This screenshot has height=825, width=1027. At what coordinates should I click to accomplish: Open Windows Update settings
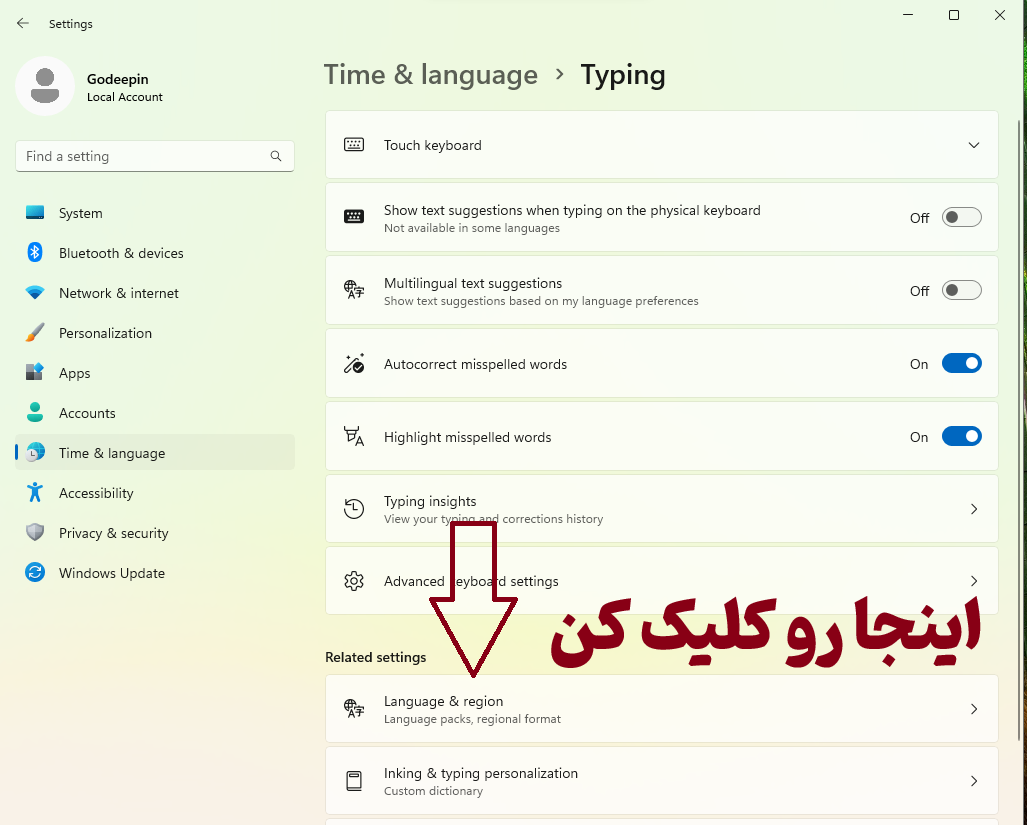(x=155, y=572)
